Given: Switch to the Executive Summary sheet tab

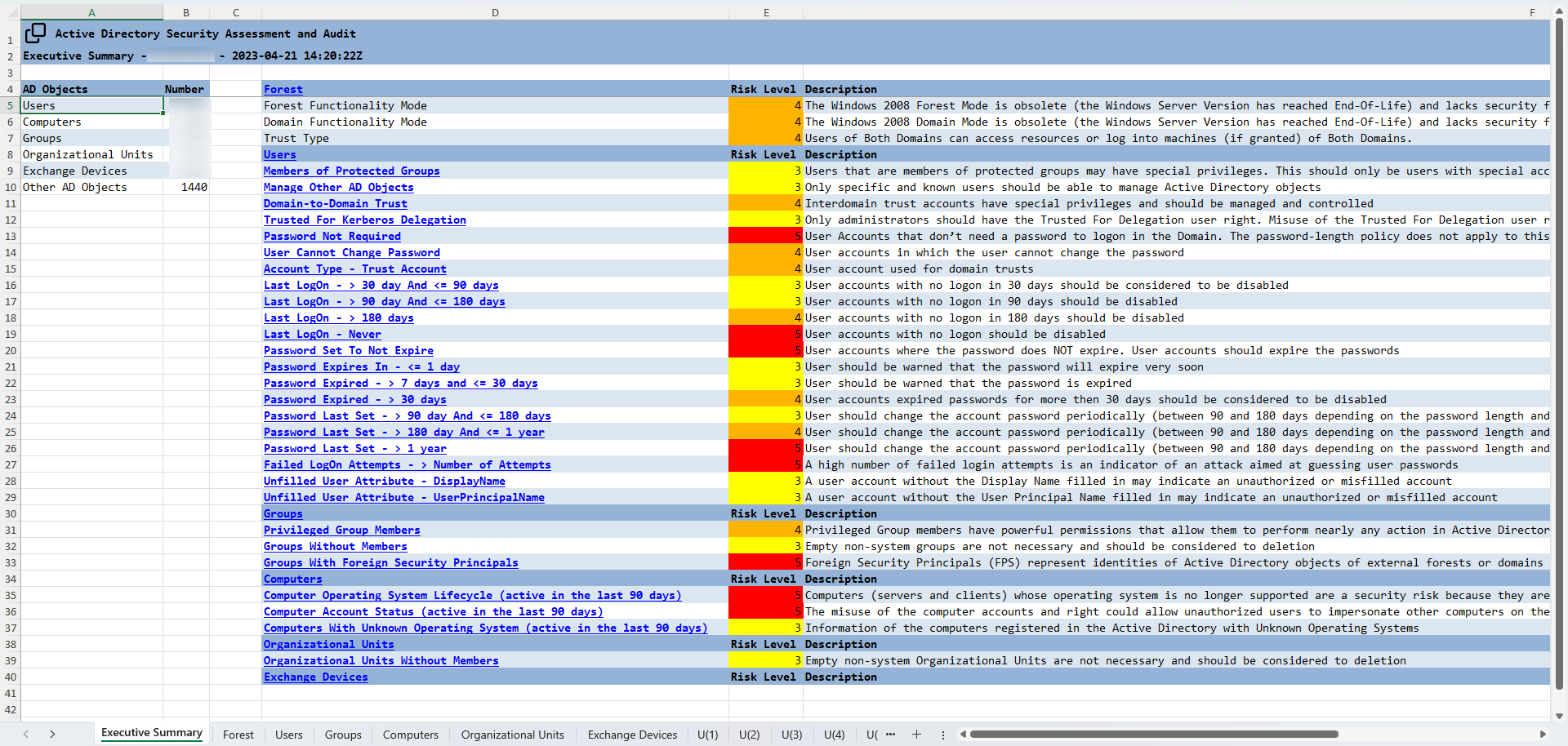Looking at the screenshot, I should (x=152, y=733).
